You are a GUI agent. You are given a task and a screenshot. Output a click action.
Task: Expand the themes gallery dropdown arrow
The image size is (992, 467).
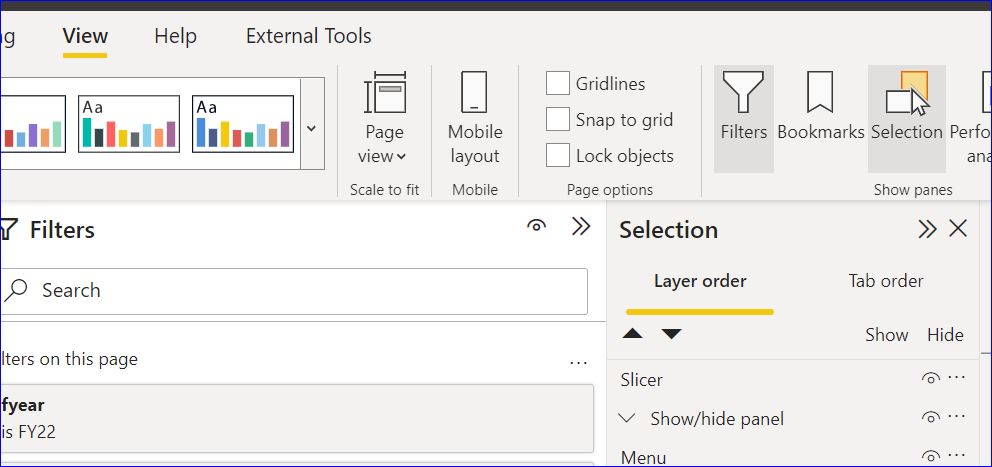[311, 128]
